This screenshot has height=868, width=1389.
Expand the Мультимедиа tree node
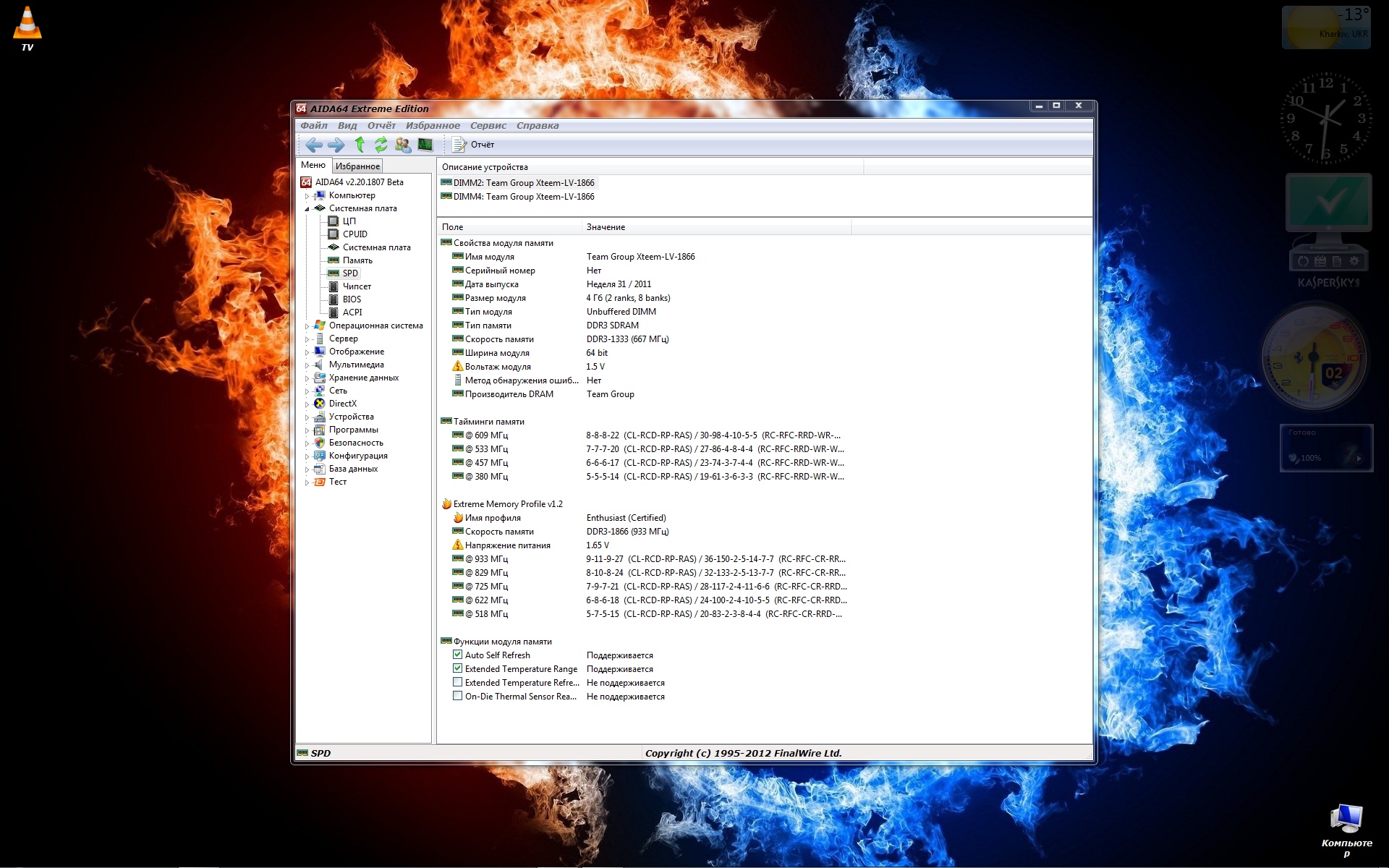tap(307, 365)
